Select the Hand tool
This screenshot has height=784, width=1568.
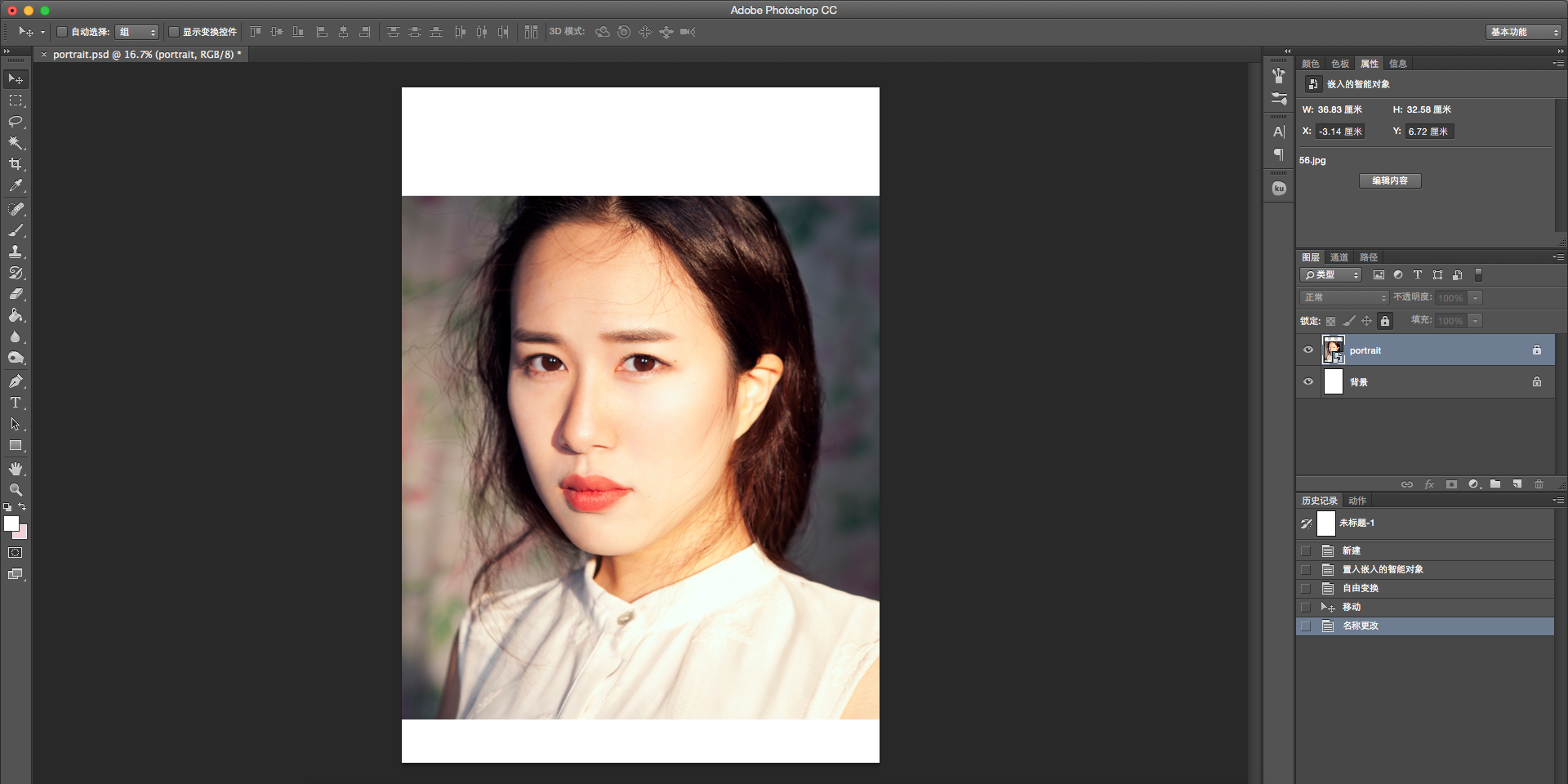tap(16, 469)
